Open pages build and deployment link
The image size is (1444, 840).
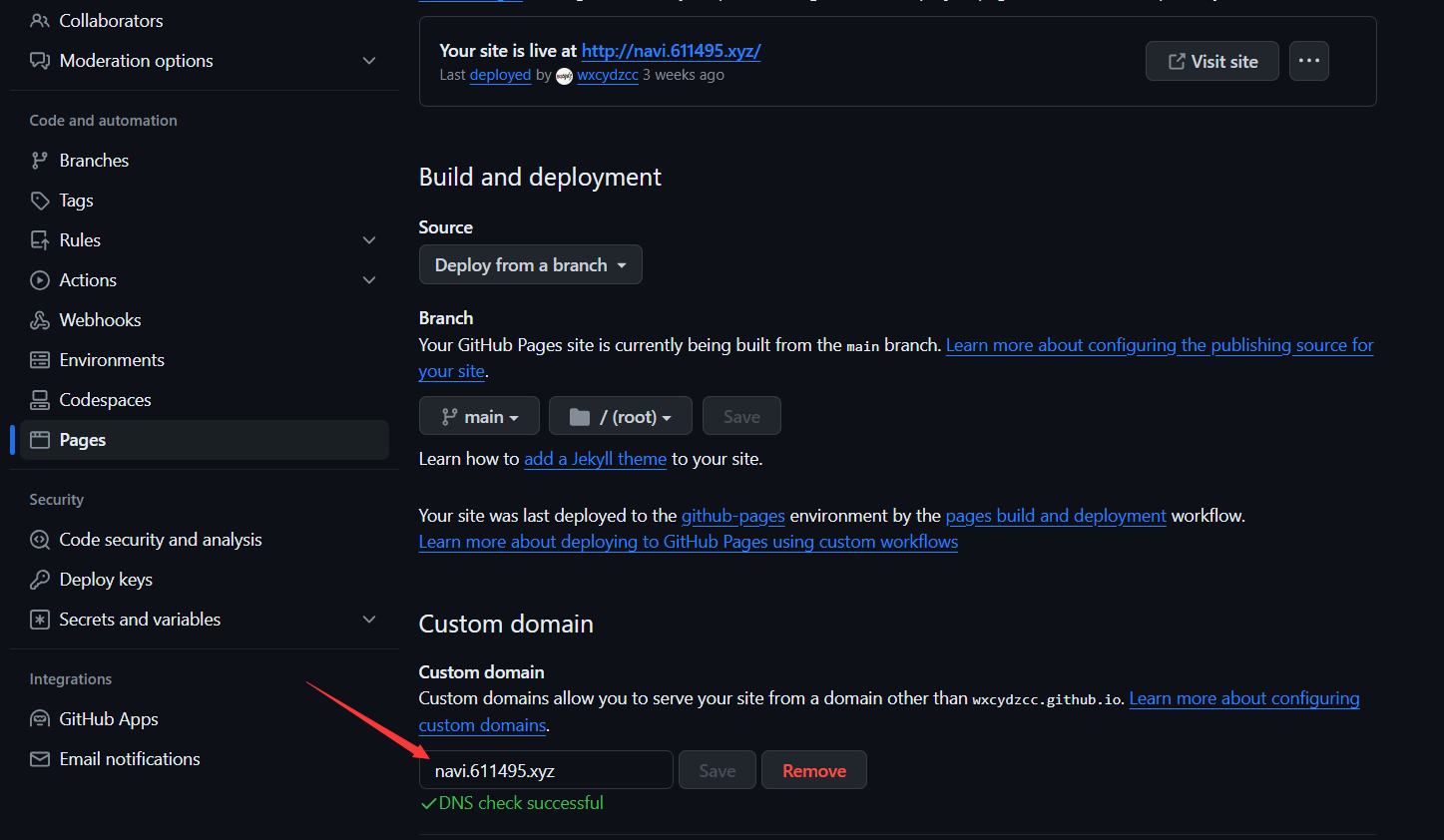coord(1056,516)
